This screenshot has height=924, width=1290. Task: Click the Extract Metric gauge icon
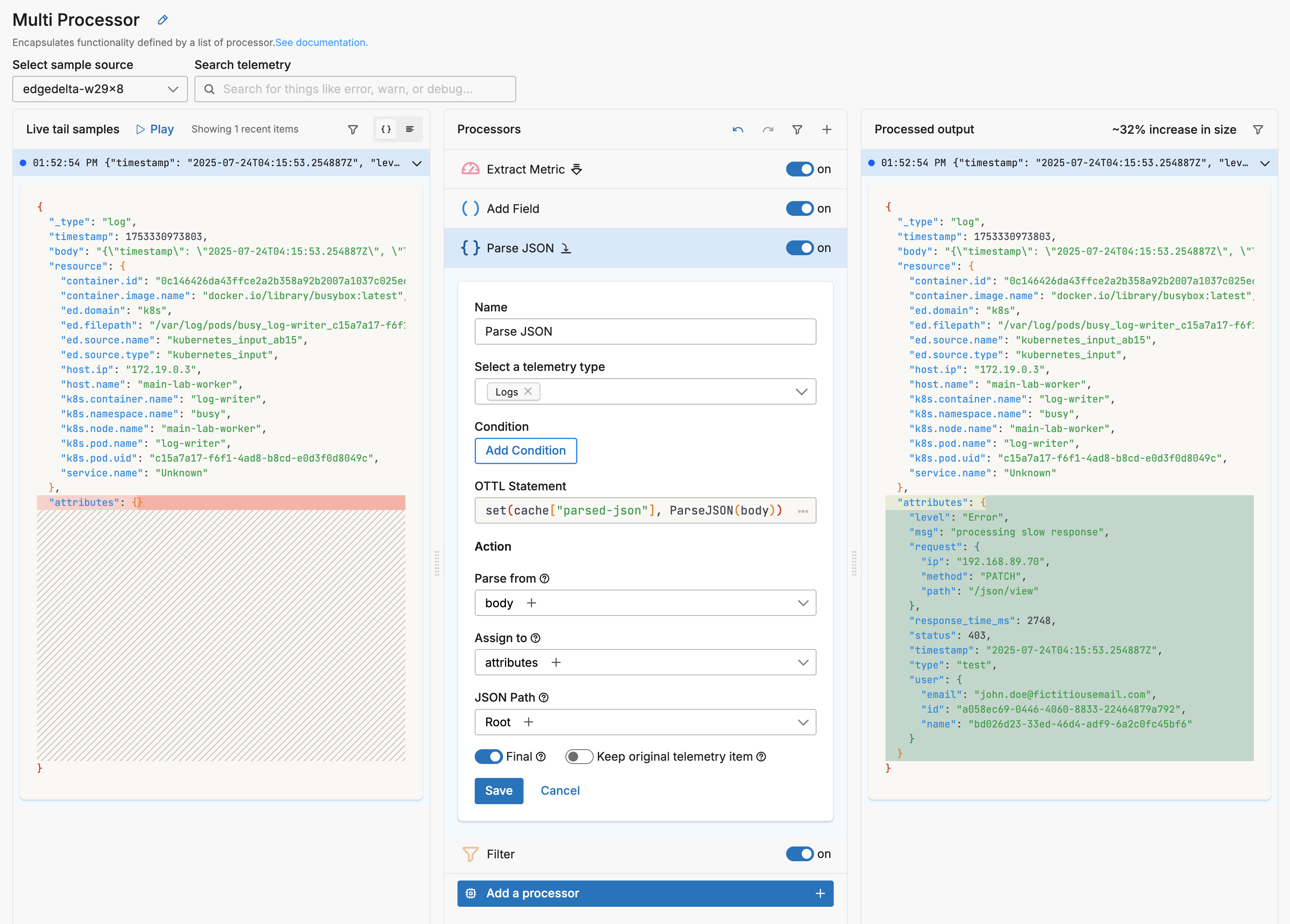click(x=470, y=169)
